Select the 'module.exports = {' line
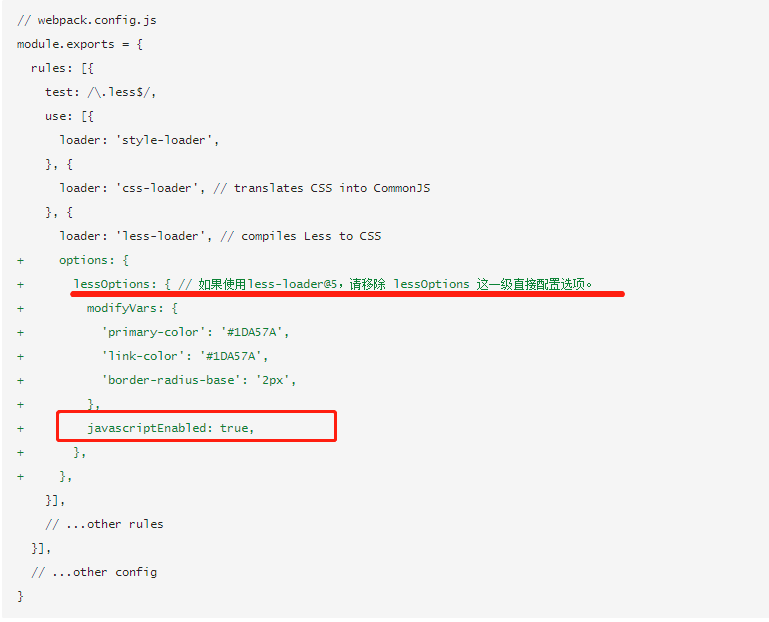 80,44
